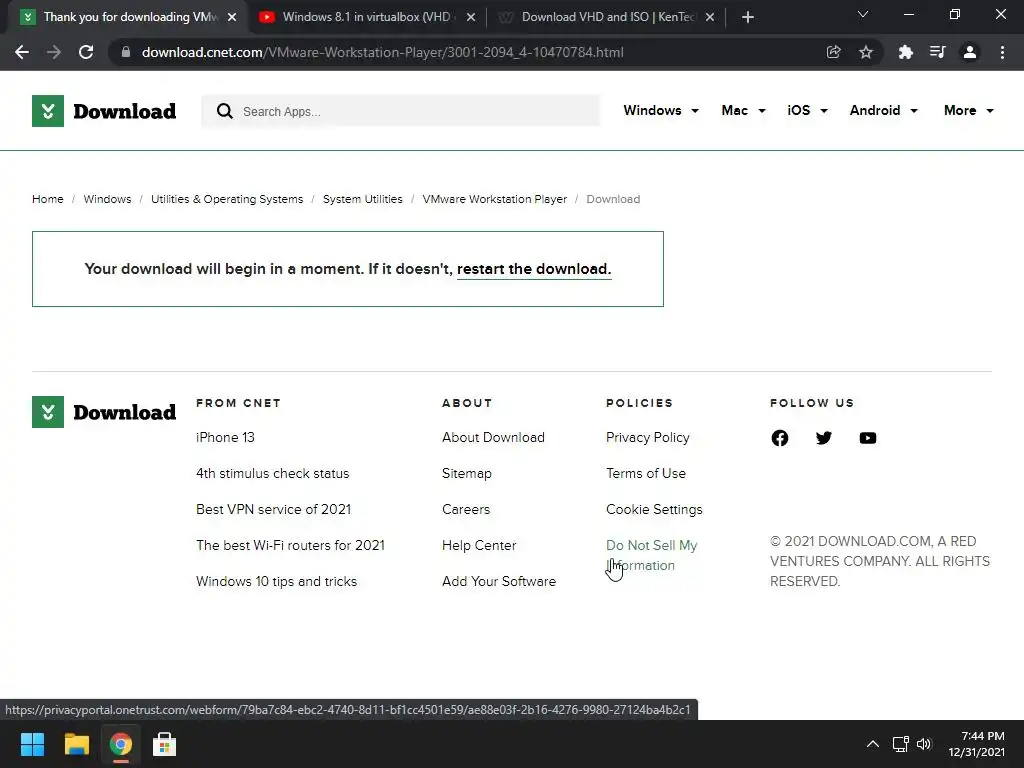
Task: Go to Home breadcrumb
Action: (x=48, y=199)
